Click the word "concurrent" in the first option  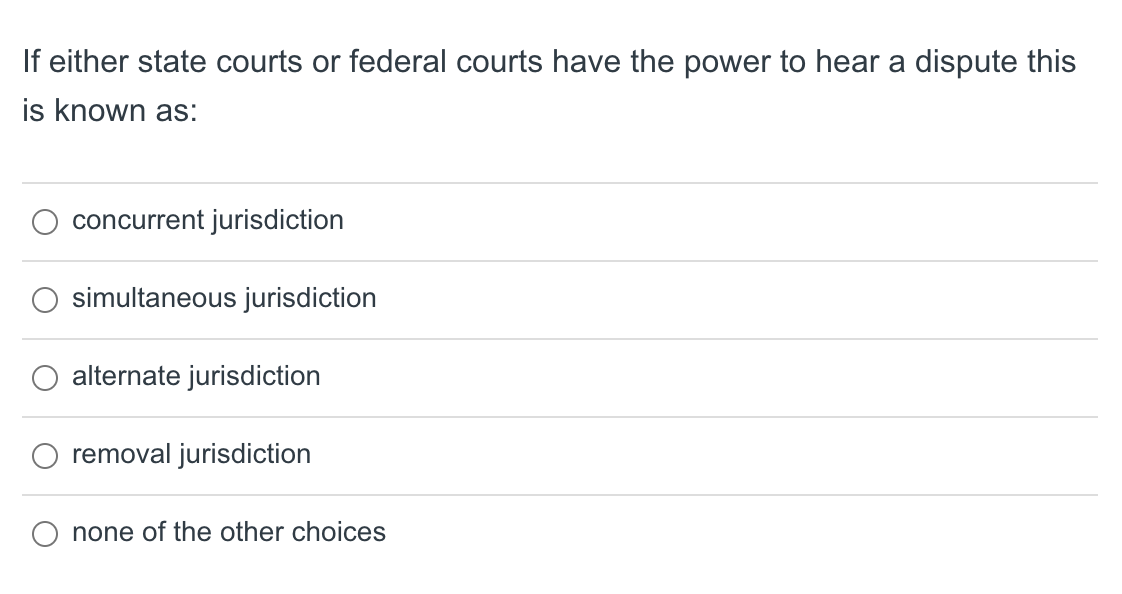click(x=138, y=220)
